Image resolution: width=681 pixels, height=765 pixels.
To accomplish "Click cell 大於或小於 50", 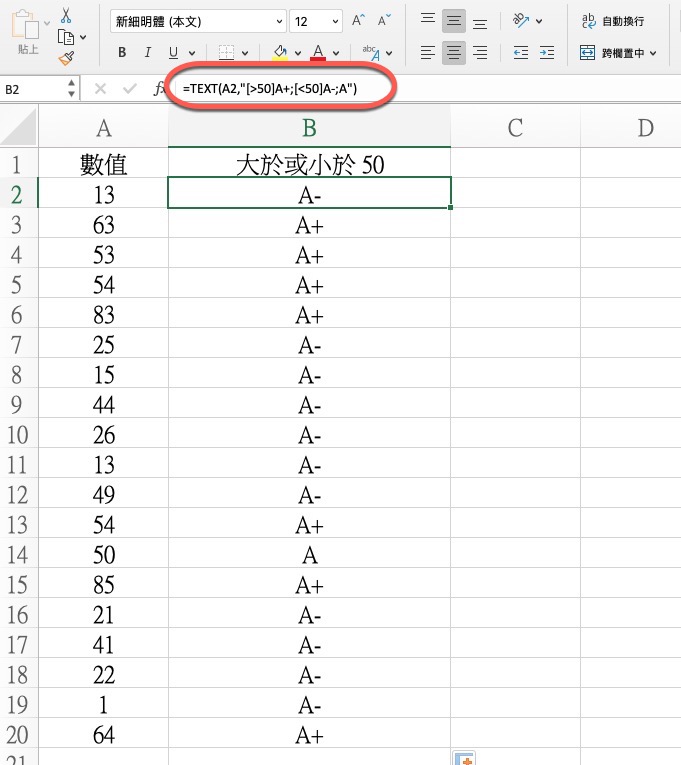I will pyautogui.click(x=309, y=164).
